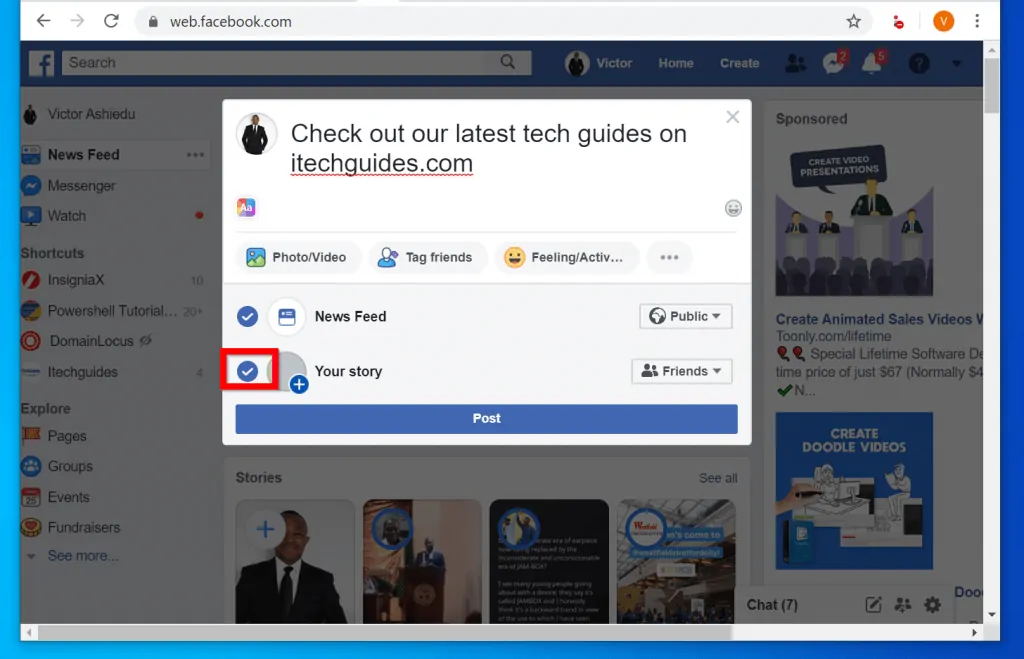
Task: Enable sharing to Your Story
Action: (x=247, y=371)
